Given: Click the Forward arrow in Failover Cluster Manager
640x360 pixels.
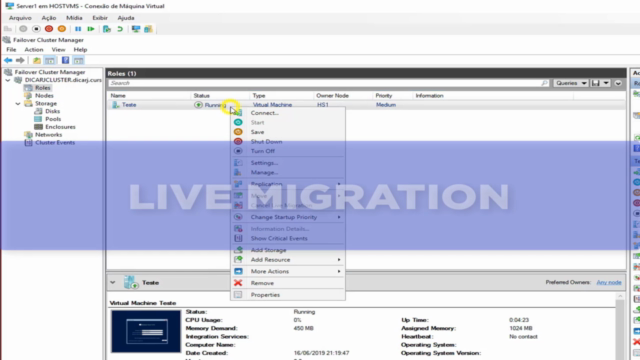Looking at the screenshot, I should coord(20,60).
